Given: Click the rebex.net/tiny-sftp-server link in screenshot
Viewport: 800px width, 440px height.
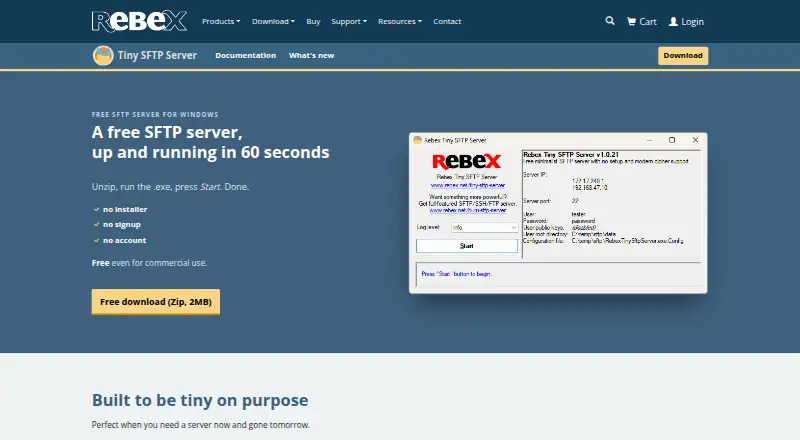Looking at the screenshot, I should tap(468, 185).
